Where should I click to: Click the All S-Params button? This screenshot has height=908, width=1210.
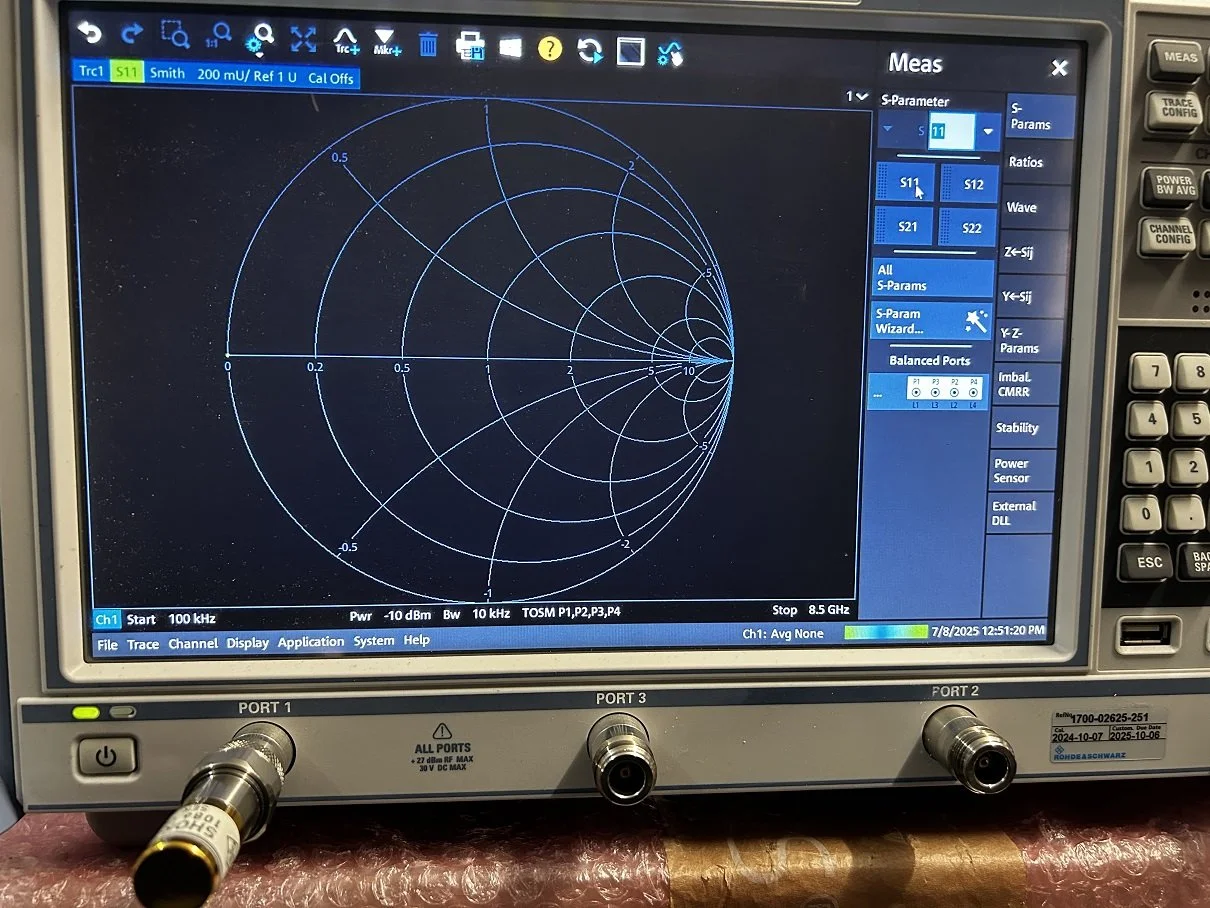933,278
